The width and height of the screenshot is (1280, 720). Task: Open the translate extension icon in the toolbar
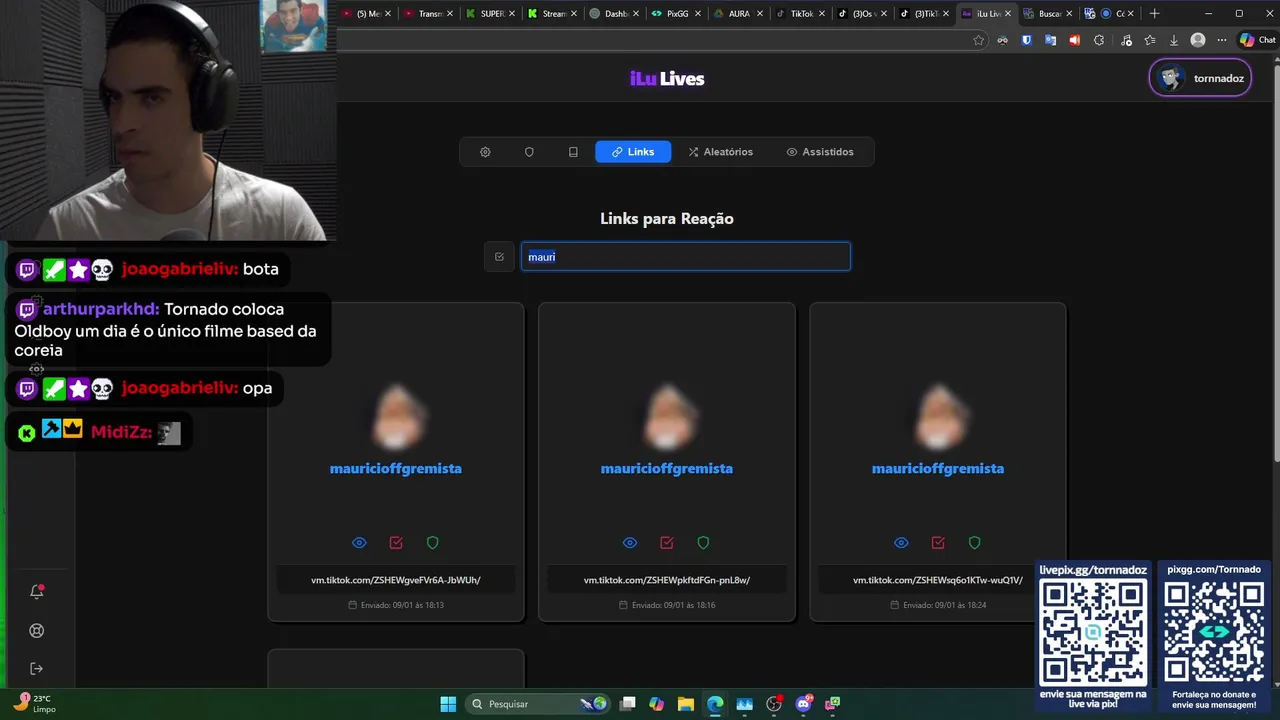coord(1050,40)
